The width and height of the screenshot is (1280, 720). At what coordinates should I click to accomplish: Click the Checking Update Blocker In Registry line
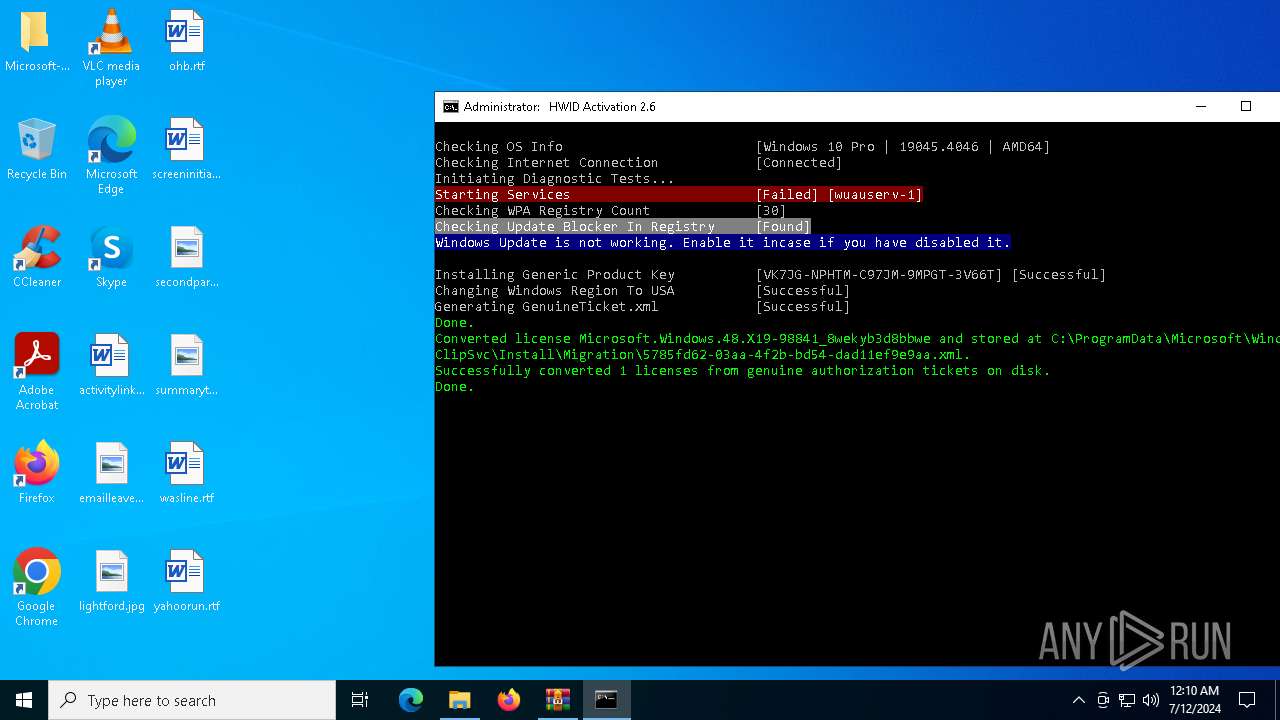coord(622,227)
